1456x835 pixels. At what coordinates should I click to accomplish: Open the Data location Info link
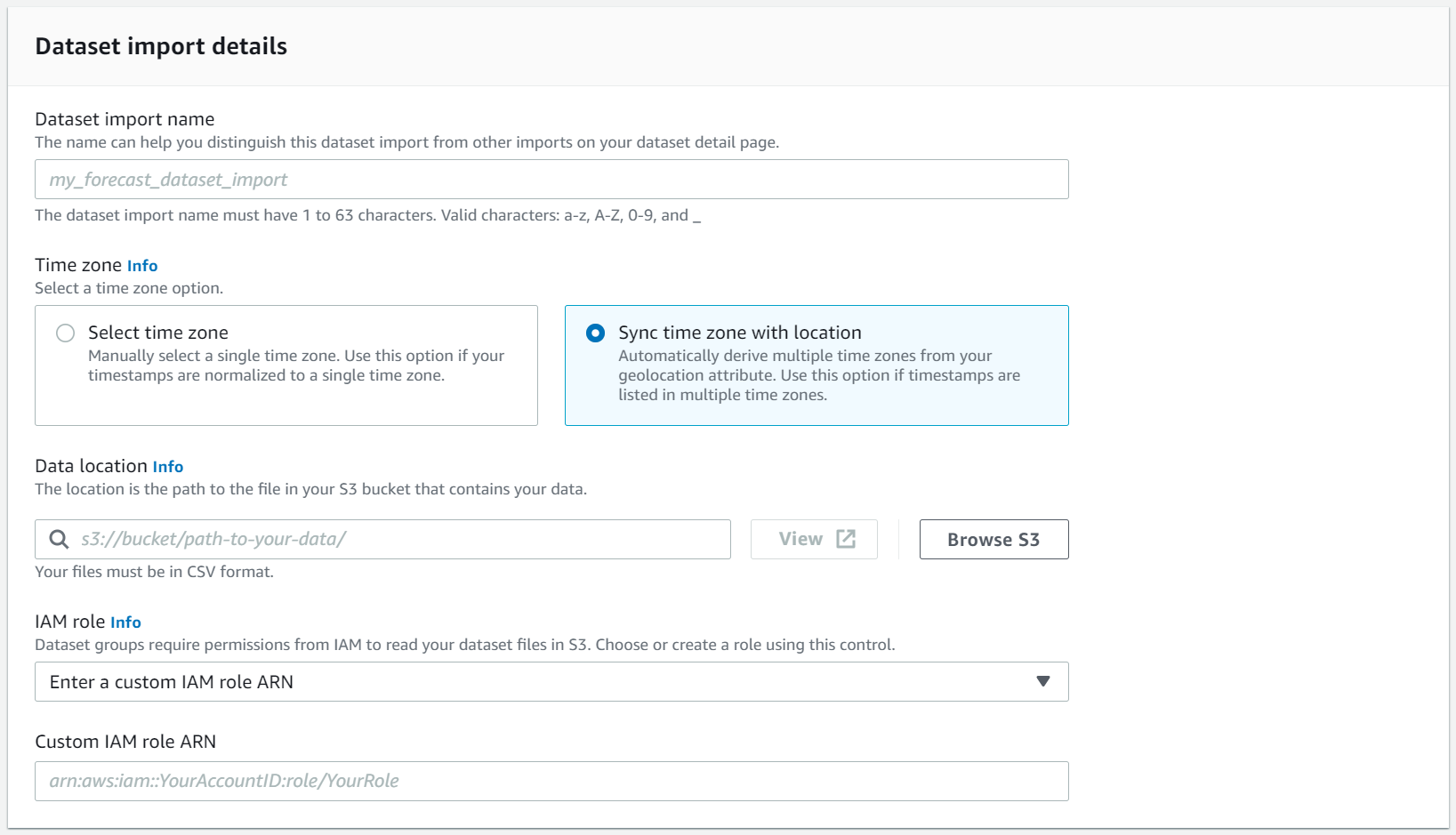(x=168, y=466)
